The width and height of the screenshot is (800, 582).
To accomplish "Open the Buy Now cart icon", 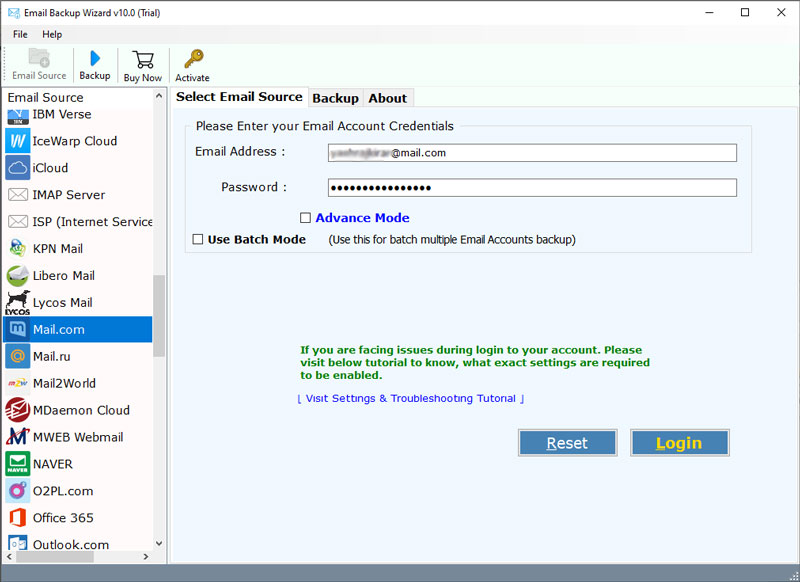I will (143, 60).
